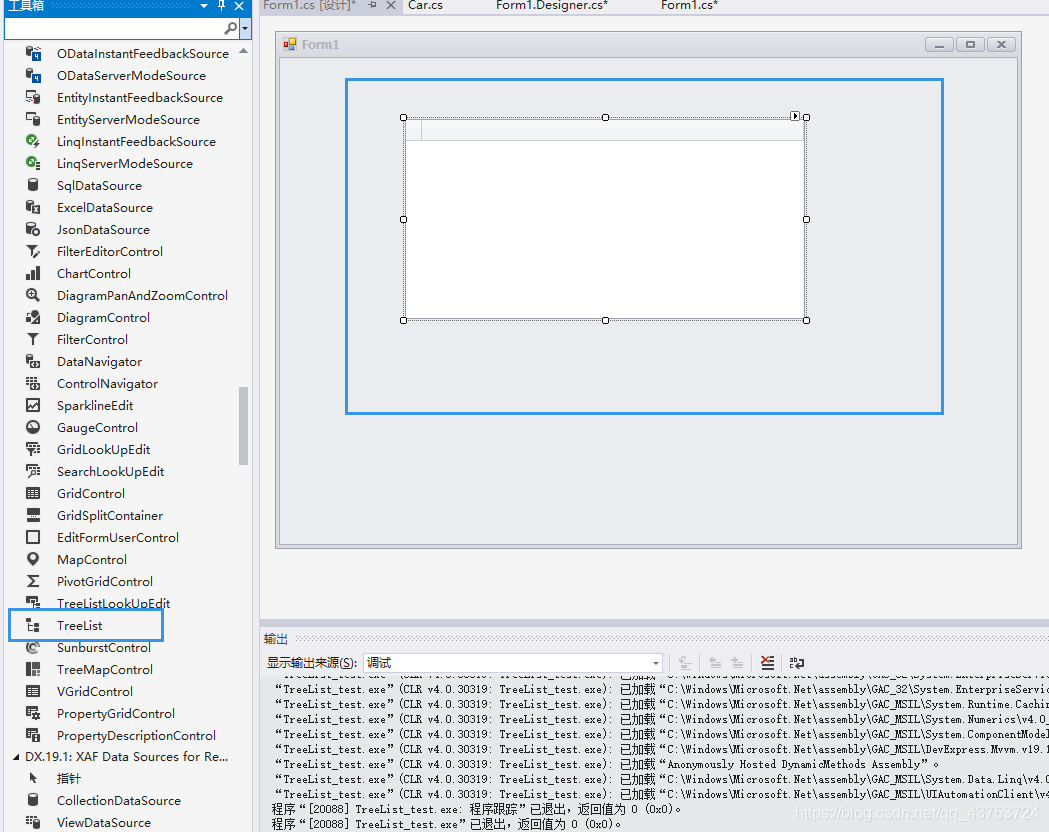
Task: Pick the FilterEditorControl funnel icon
Action: pos(33,251)
